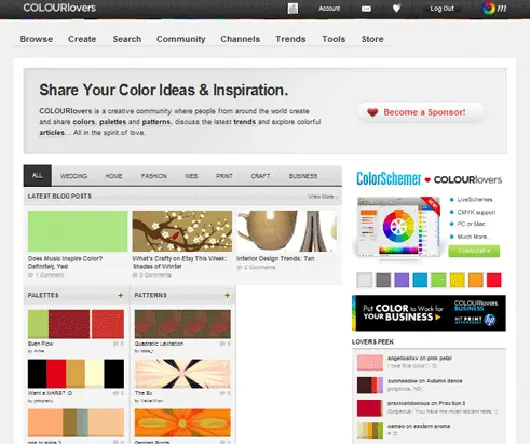Open the messages envelope icon

click(x=366, y=8)
